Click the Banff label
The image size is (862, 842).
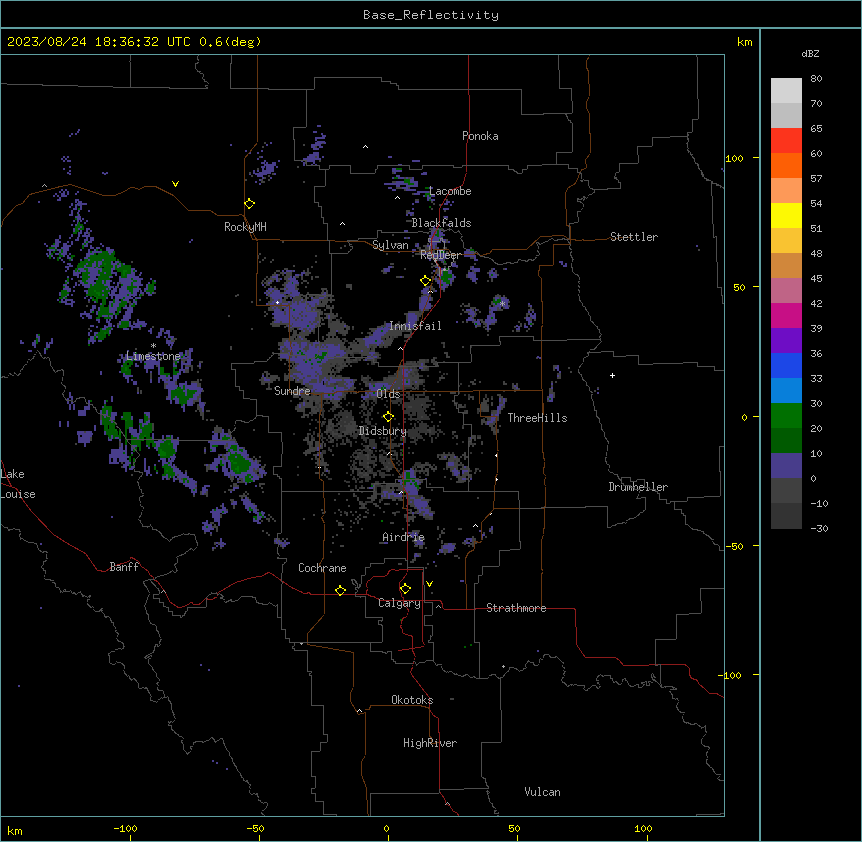click(x=124, y=567)
